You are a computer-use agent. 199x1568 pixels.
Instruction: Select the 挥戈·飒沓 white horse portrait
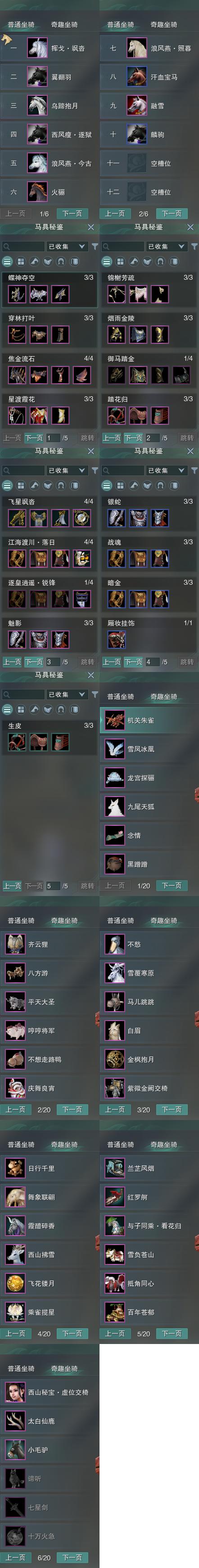tap(38, 48)
